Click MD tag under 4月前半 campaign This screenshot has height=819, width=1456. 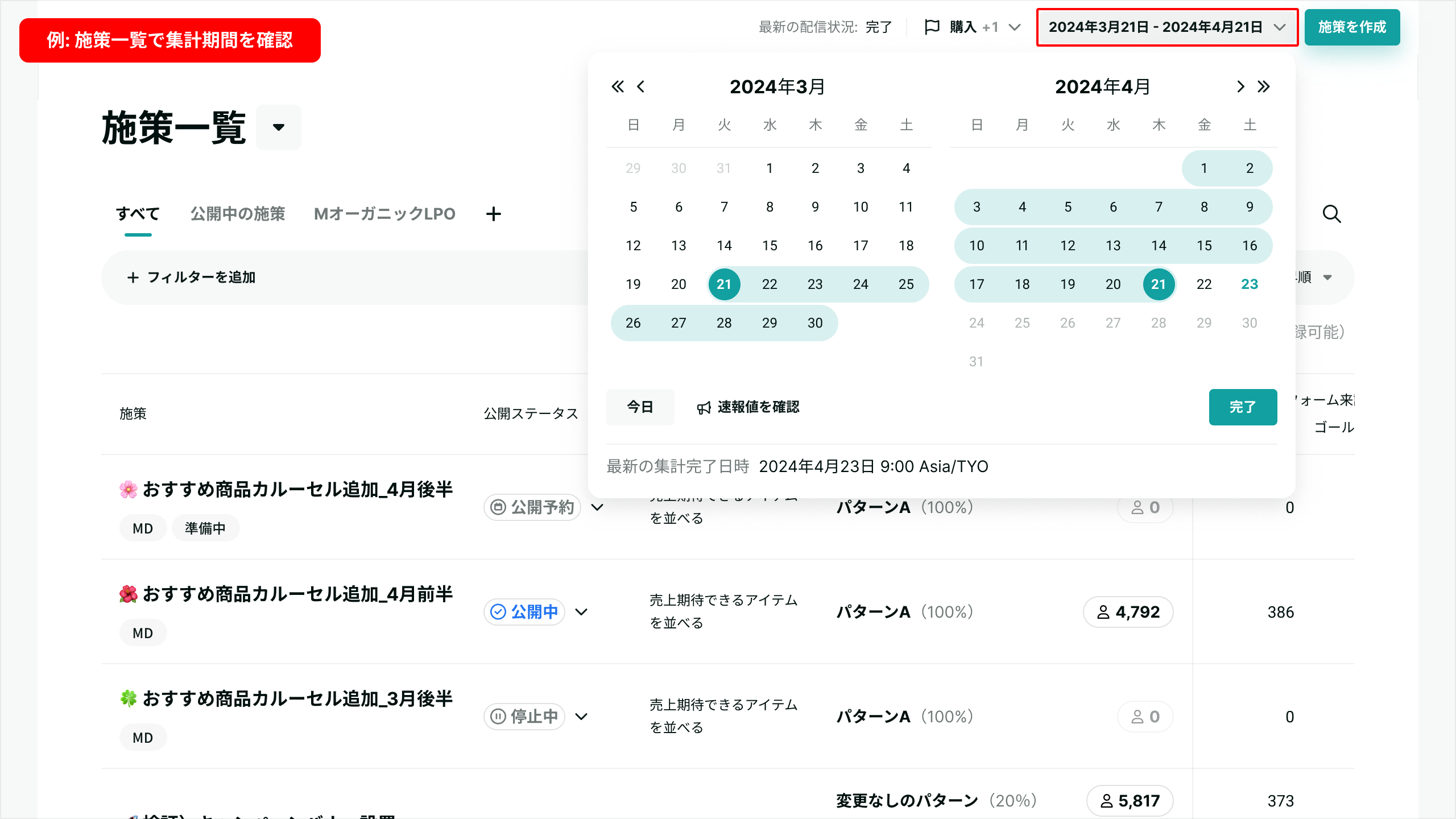click(x=143, y=633)
